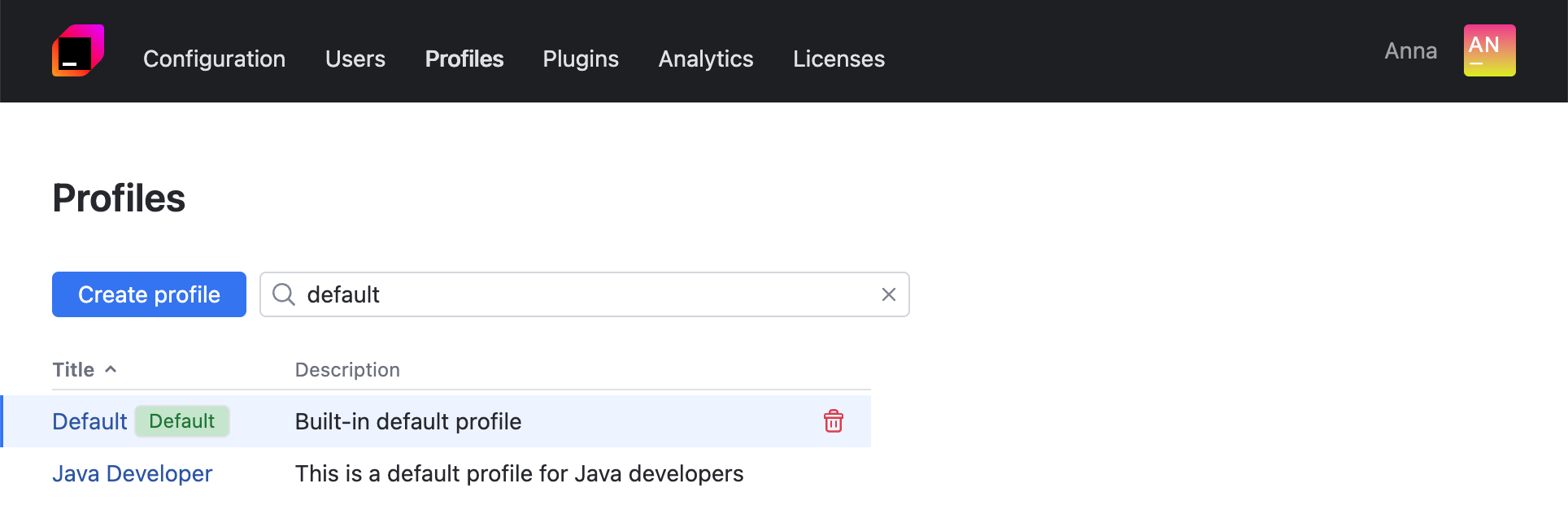The width and height of the screenshot is (1568, 527).
Task: Click the JetBrains IDE Services logo
Action: 78,50
